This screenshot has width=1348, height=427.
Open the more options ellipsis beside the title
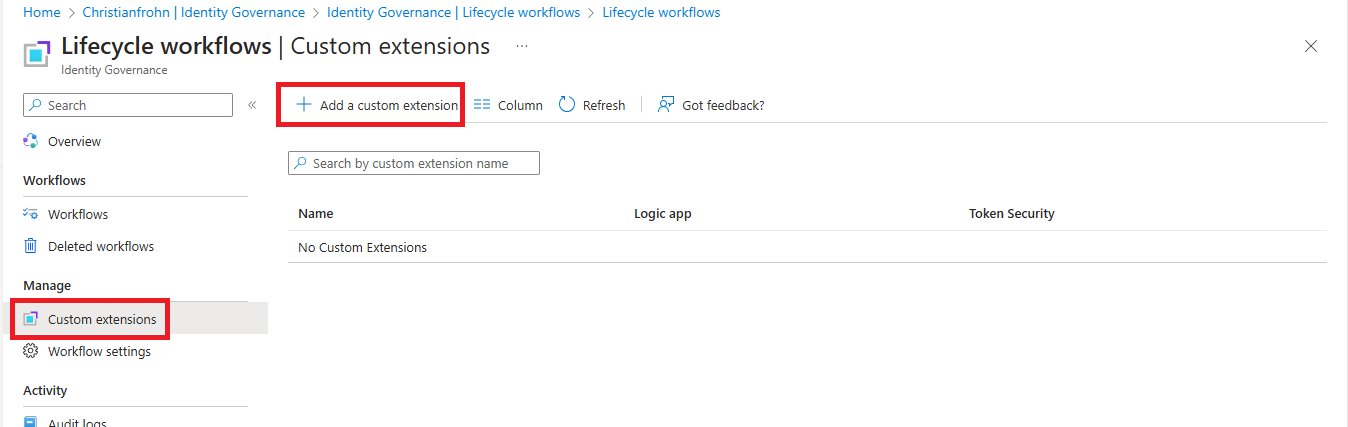pos(522,46)
